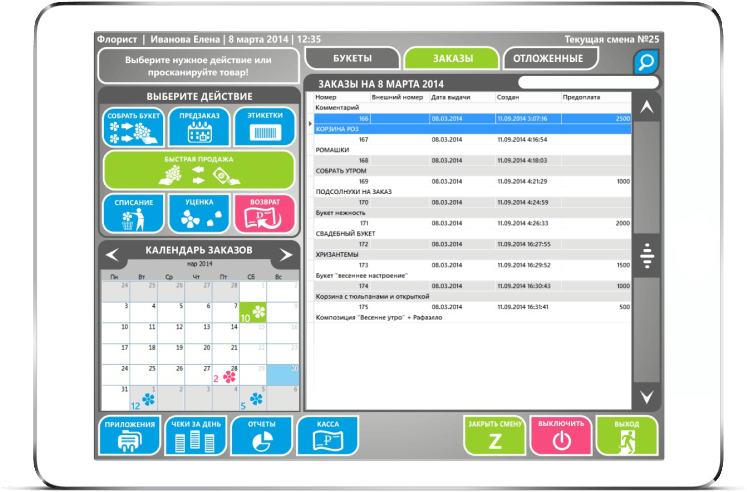
Task: Select highlighted blue calendar day 30
Action: click(283, 375)
